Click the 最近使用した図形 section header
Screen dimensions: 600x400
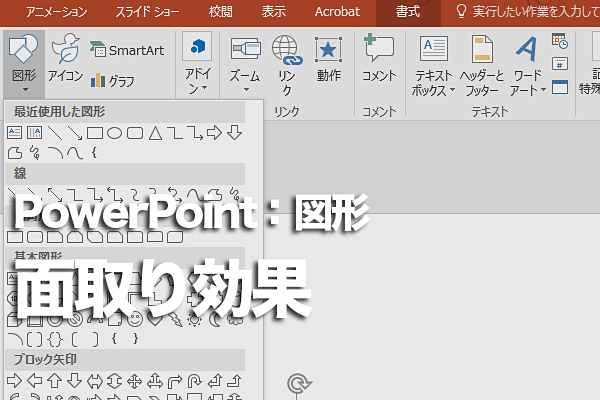tap(125, 112)
